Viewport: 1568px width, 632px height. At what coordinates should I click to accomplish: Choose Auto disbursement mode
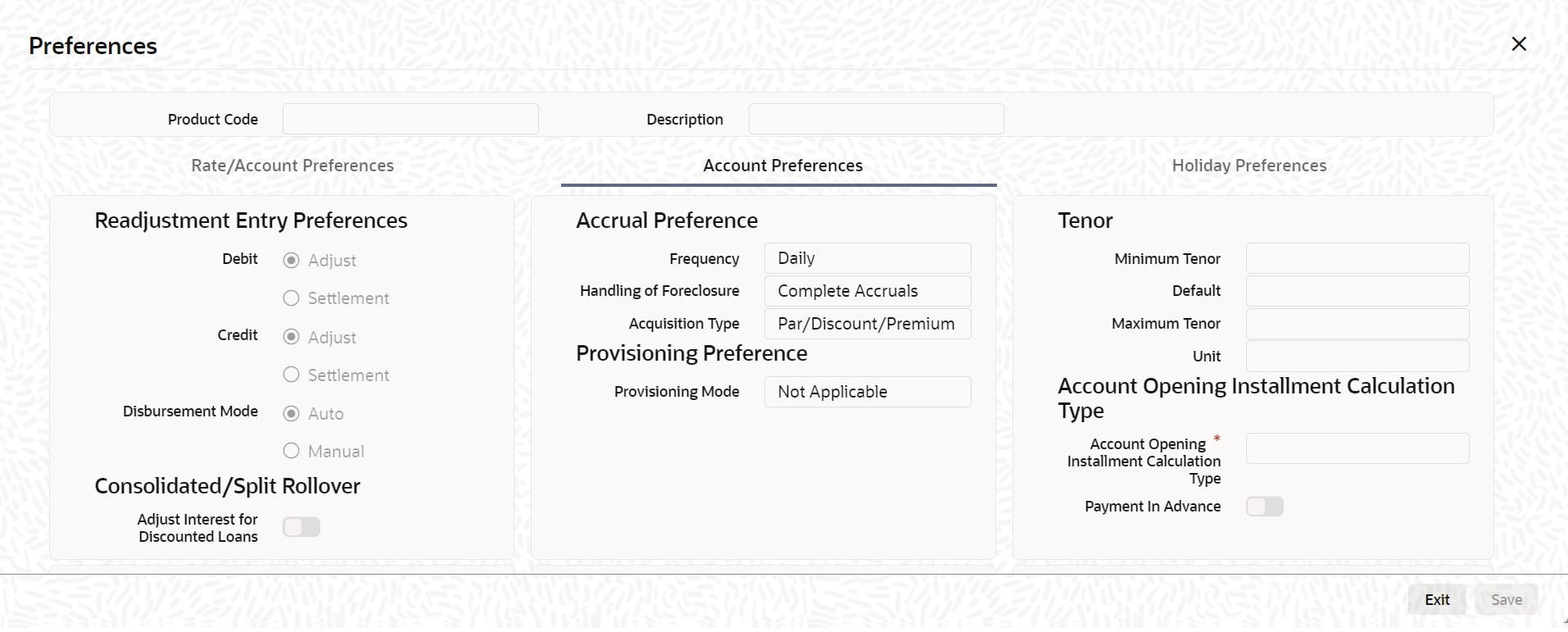291,413
